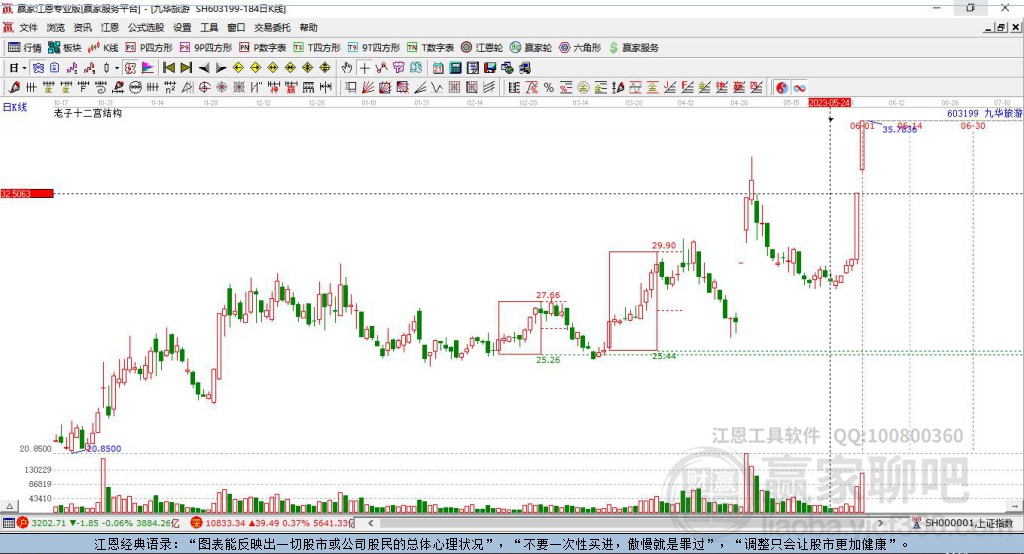Click the highlighted date 2023-05-24 marker

tap(829, 103)
